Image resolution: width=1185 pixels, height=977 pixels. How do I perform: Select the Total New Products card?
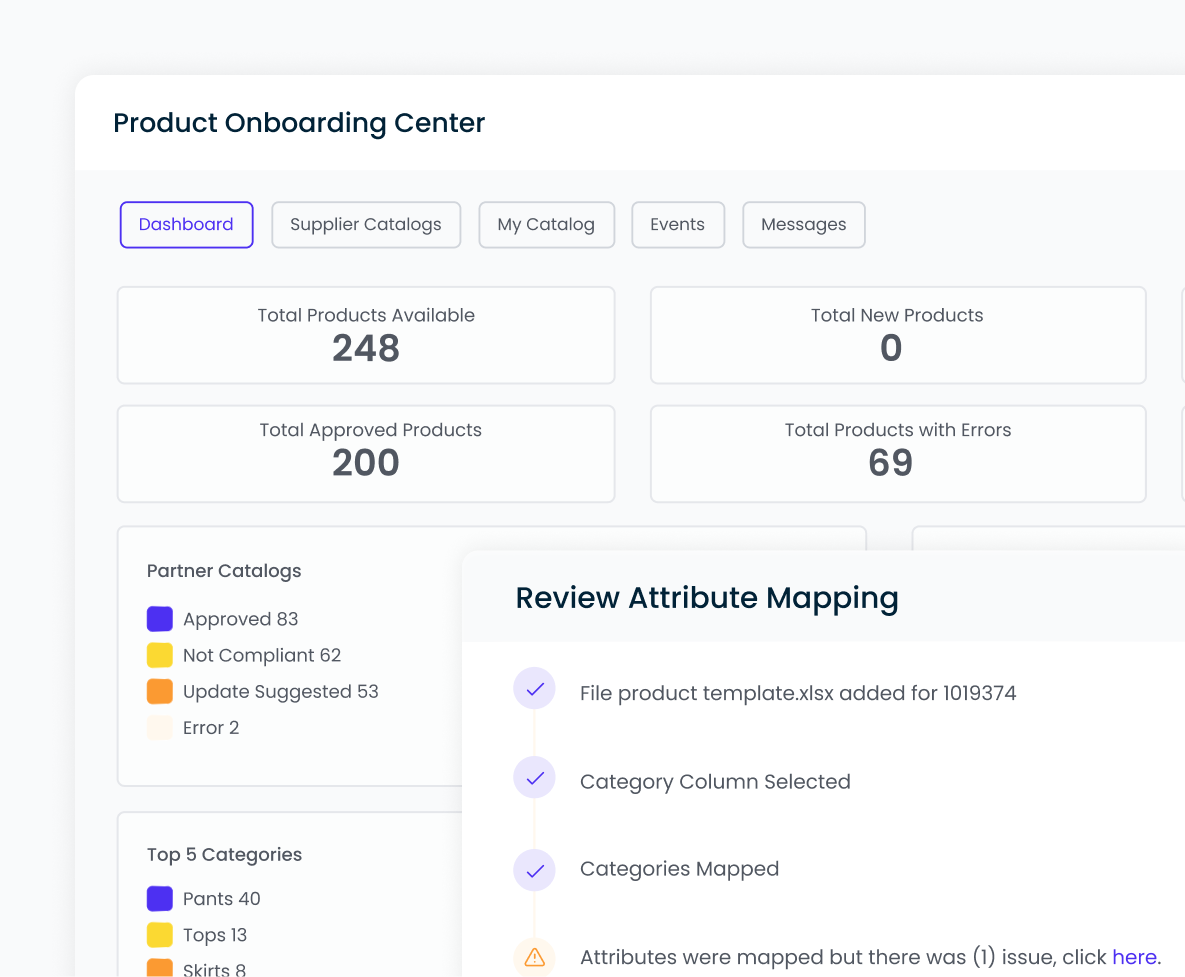click(897, 335)
